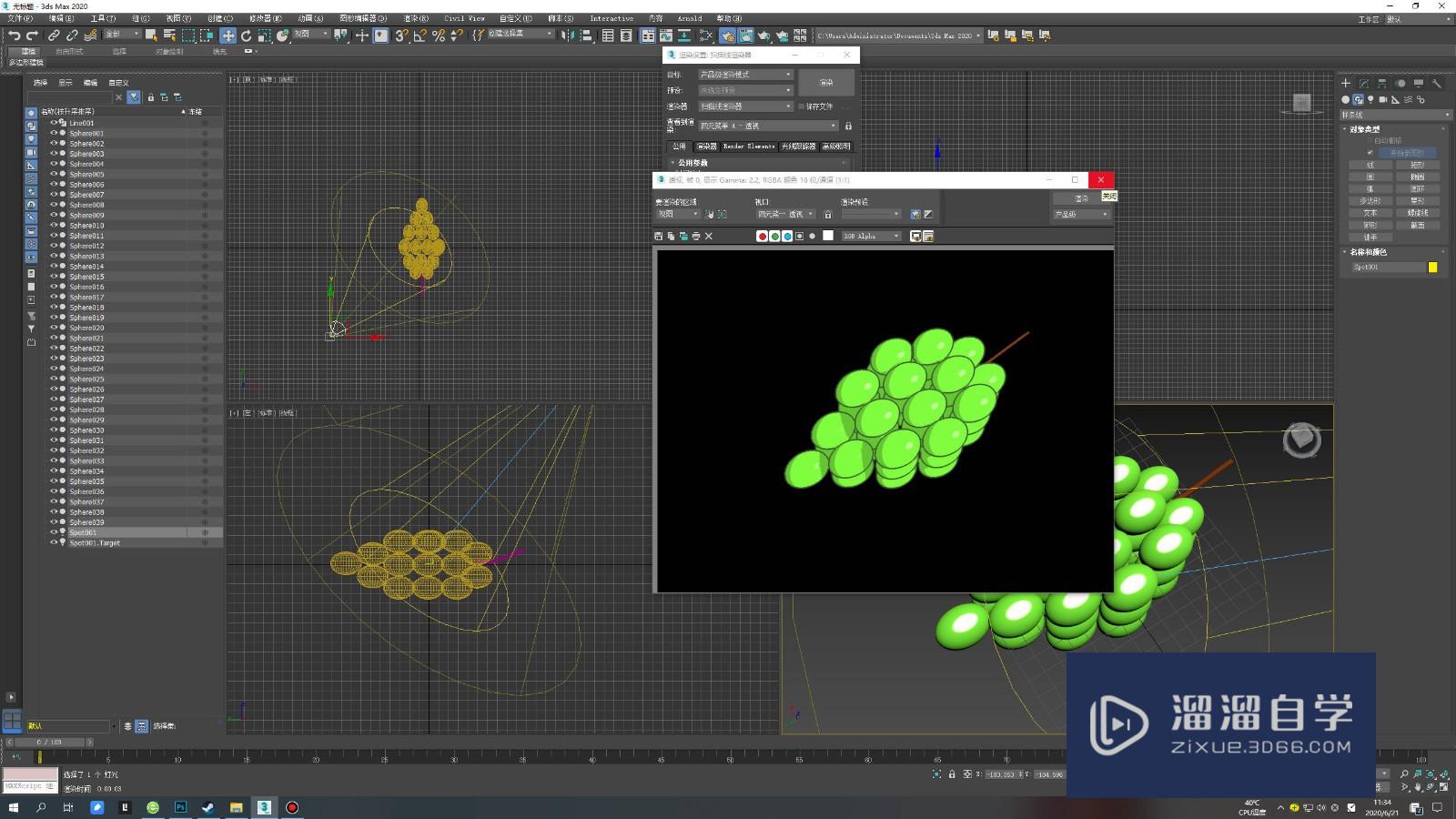Click the Render button in frame window
Screen dimensions: 1456x819
click(1081, 198)
